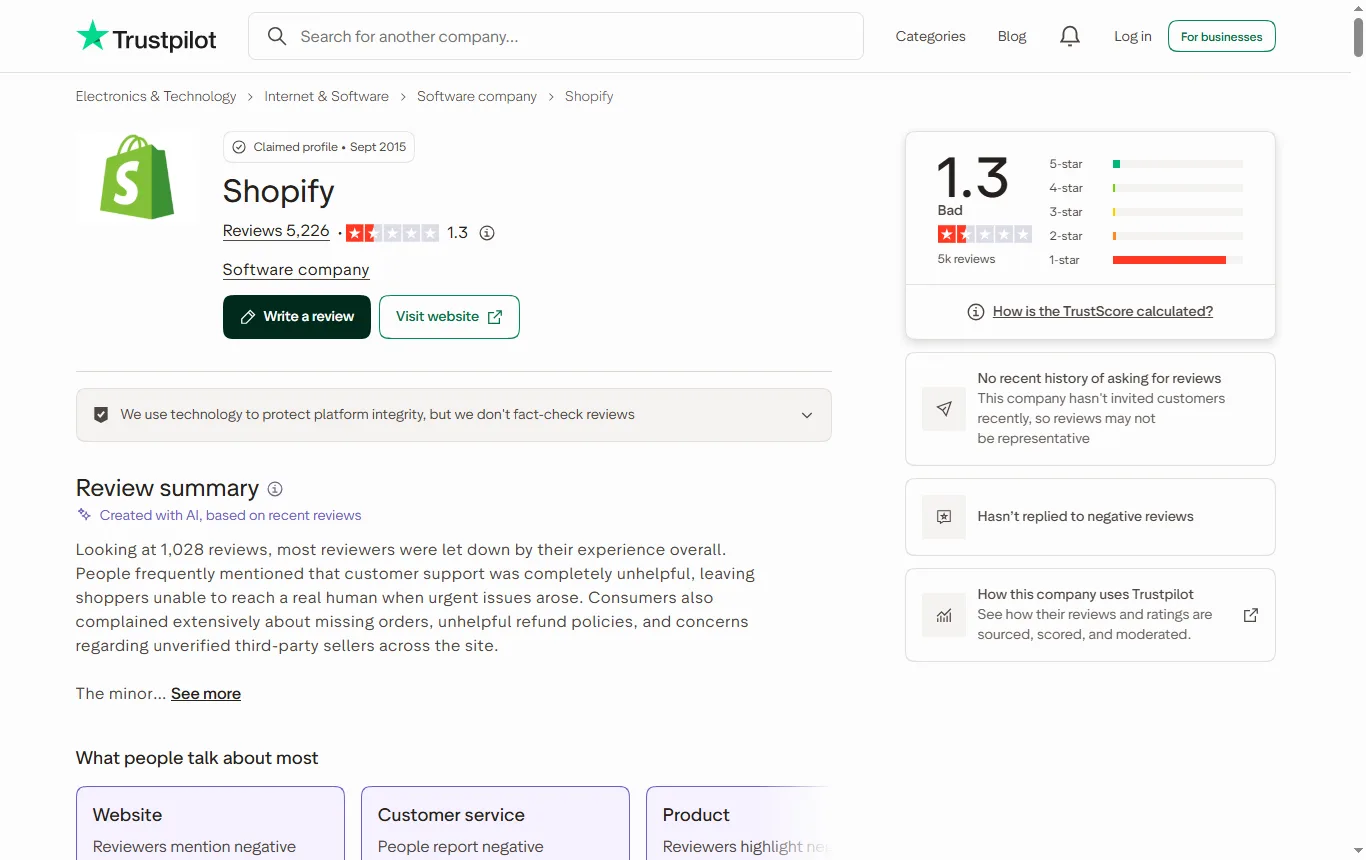Screen dimensions: 1366x860
Task: Click the What people talk about most heading
Action: [x=197, y=758]
